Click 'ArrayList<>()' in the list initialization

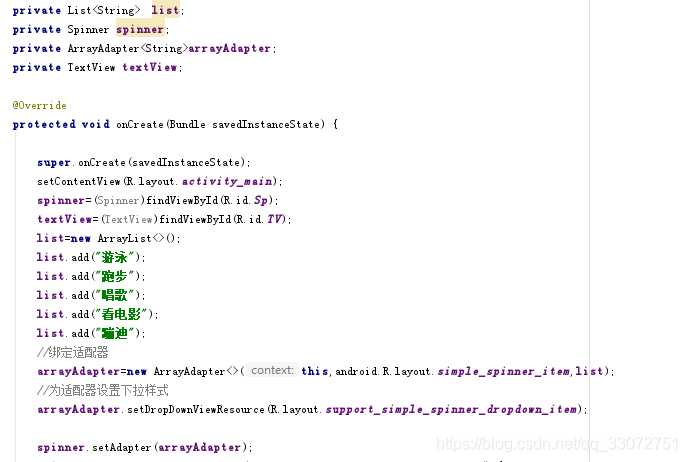click(x=136, y=238)
